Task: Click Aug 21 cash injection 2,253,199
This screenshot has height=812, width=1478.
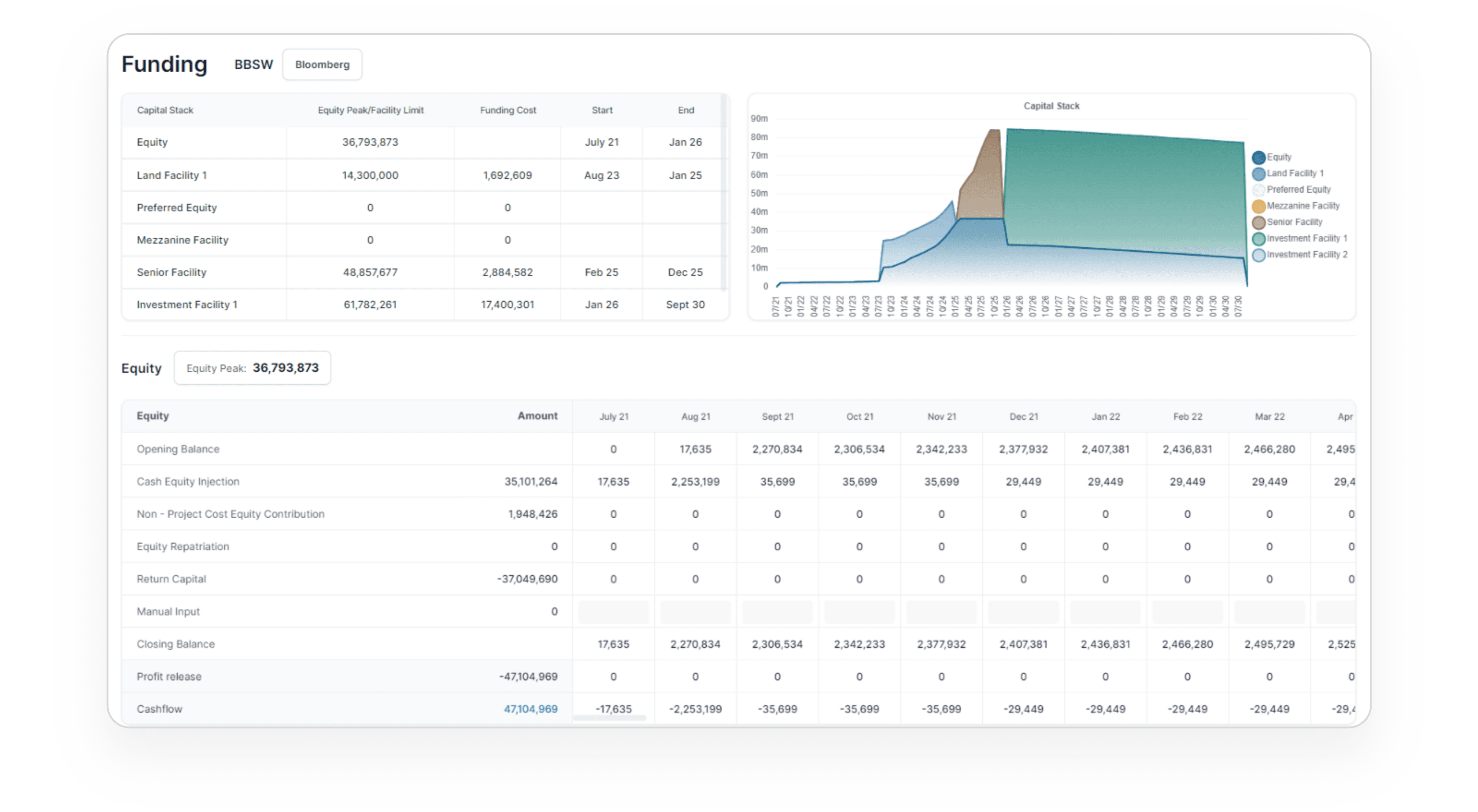Action: 695,482
